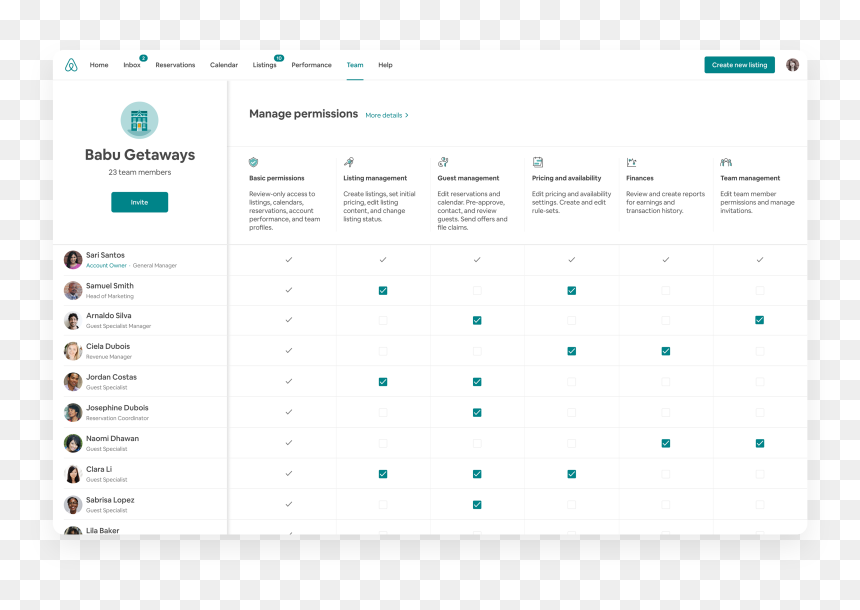Uncheck Pricing and availability for Ciela Dubois
The width and height of the screenshot is (860, 610).
[x=572, y=351]
